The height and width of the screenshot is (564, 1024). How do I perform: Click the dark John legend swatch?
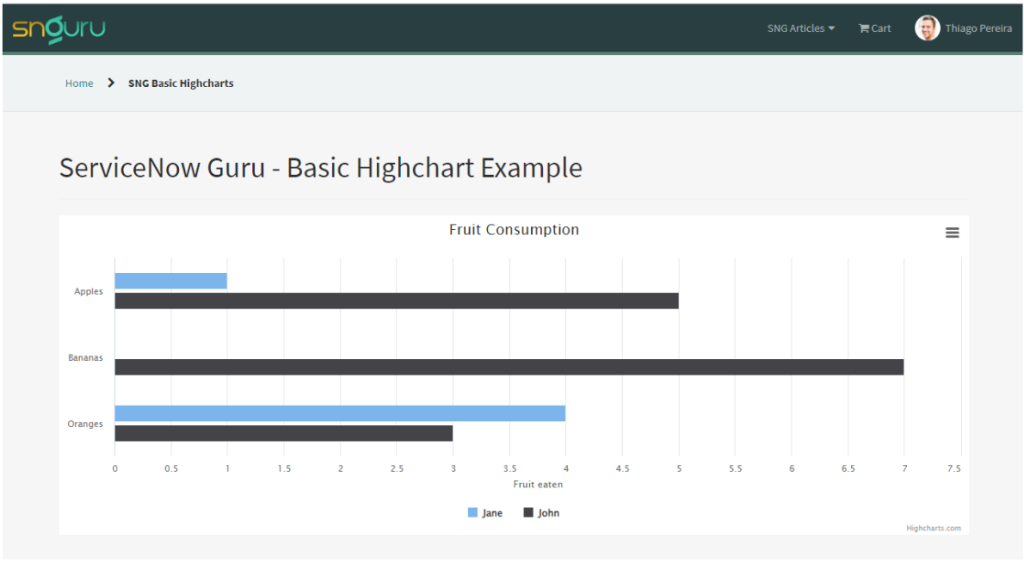pos(529,513)
